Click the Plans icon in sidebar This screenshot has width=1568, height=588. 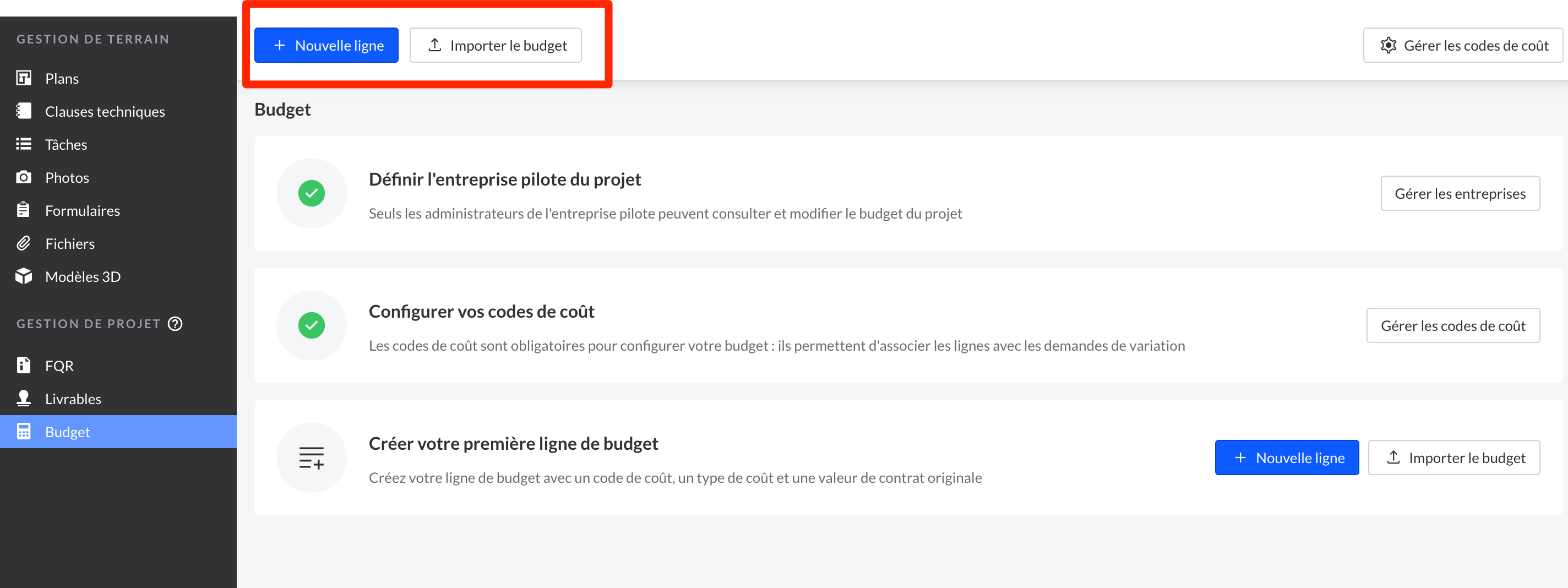(x=24, y=78)
